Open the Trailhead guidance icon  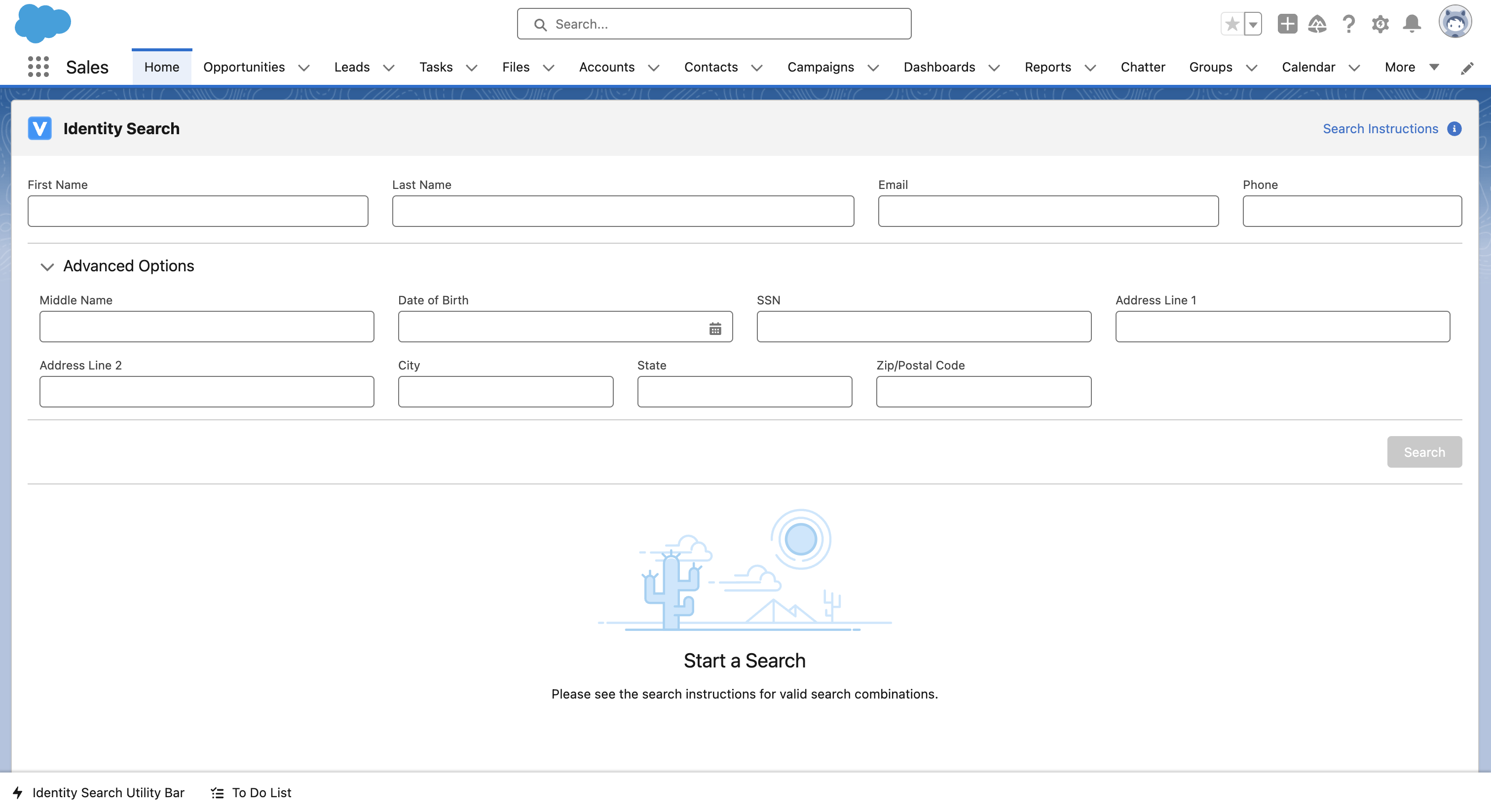click(x=1317, y=24)
